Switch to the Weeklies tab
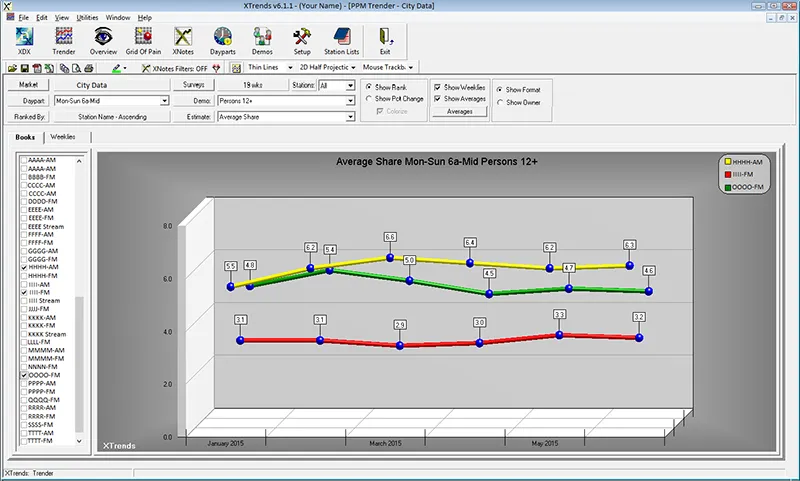Screen dimensions: 800x481 click(x=63, y=137)
